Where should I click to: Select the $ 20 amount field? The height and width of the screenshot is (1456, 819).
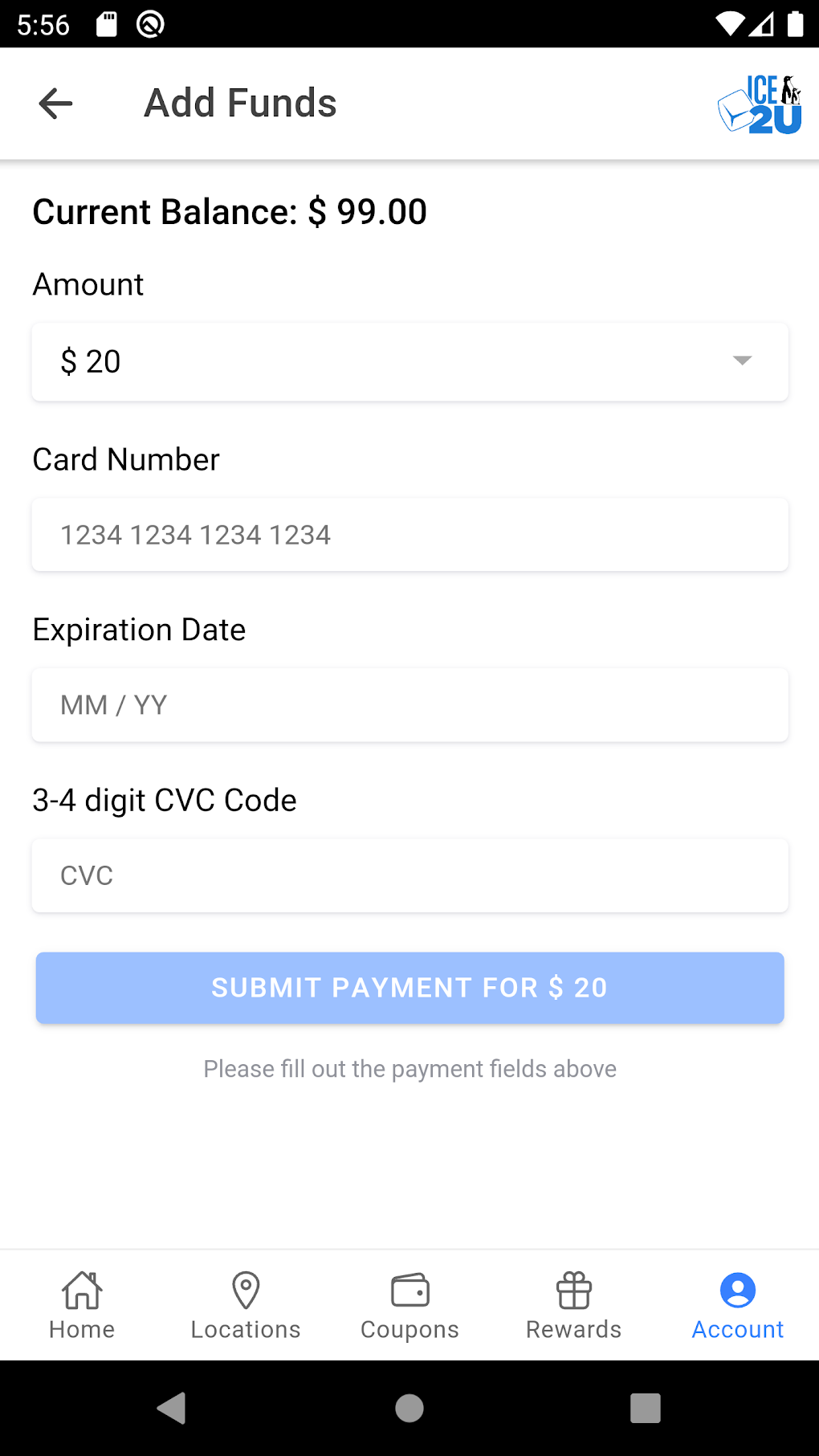[385, 361]
